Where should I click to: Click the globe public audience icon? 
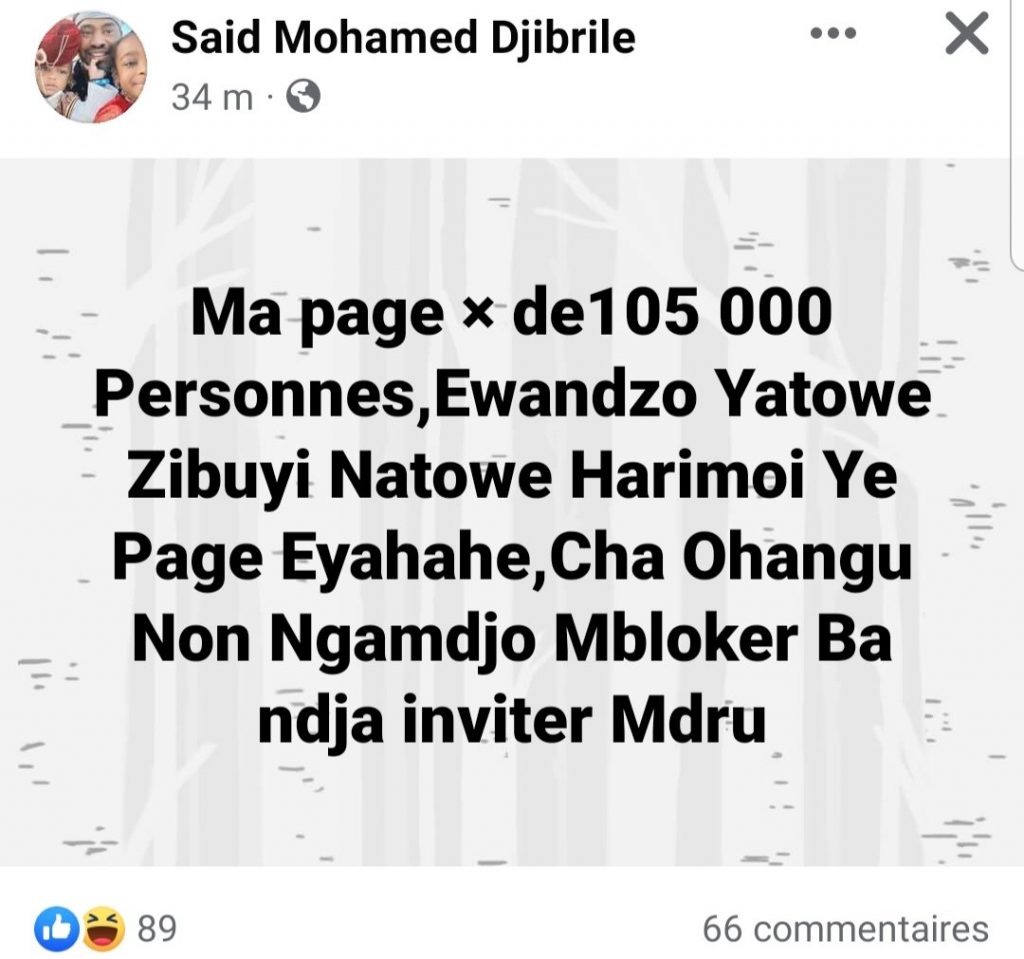coord(304,96)
